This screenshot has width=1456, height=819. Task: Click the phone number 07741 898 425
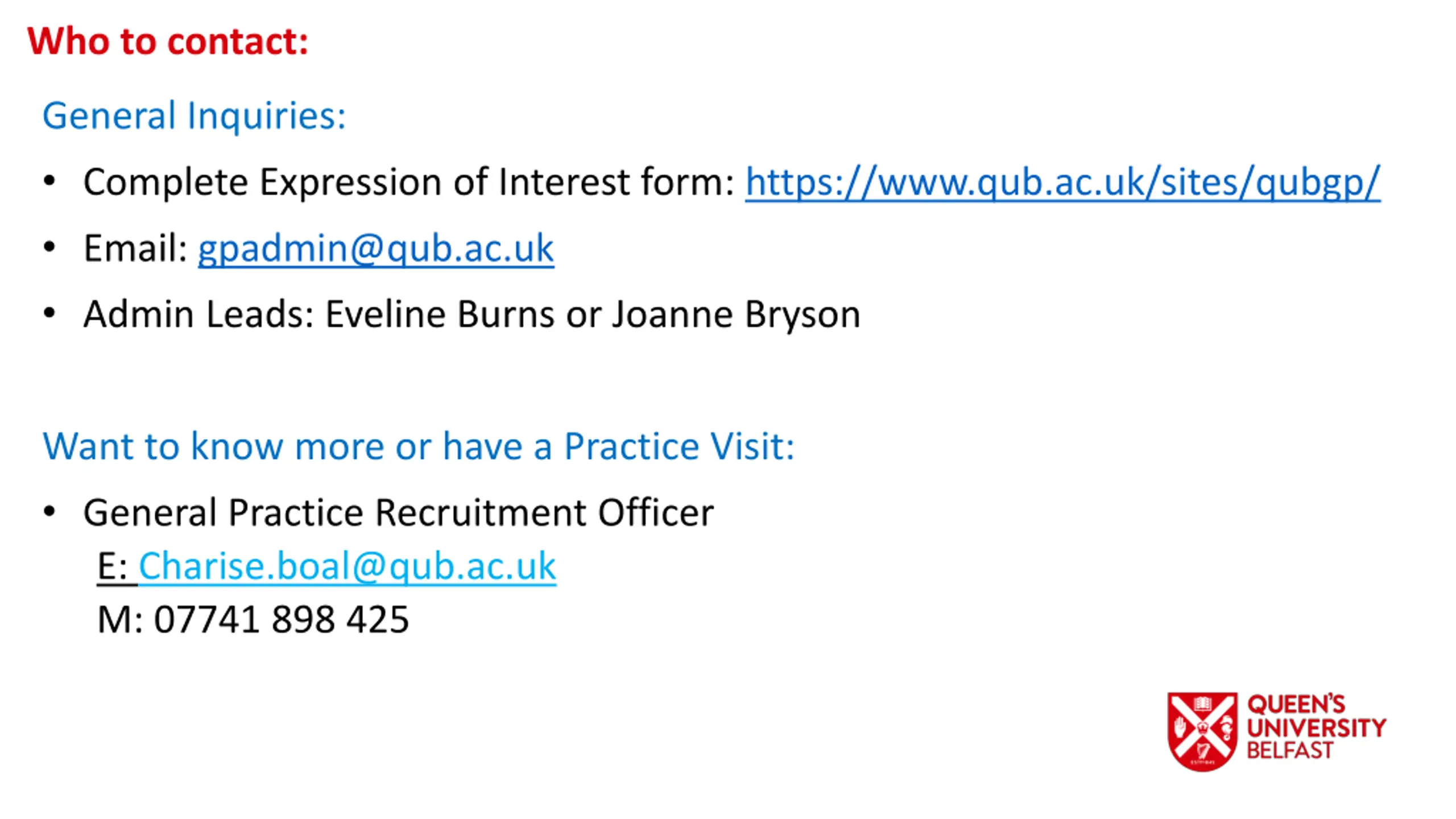(282, 619)
